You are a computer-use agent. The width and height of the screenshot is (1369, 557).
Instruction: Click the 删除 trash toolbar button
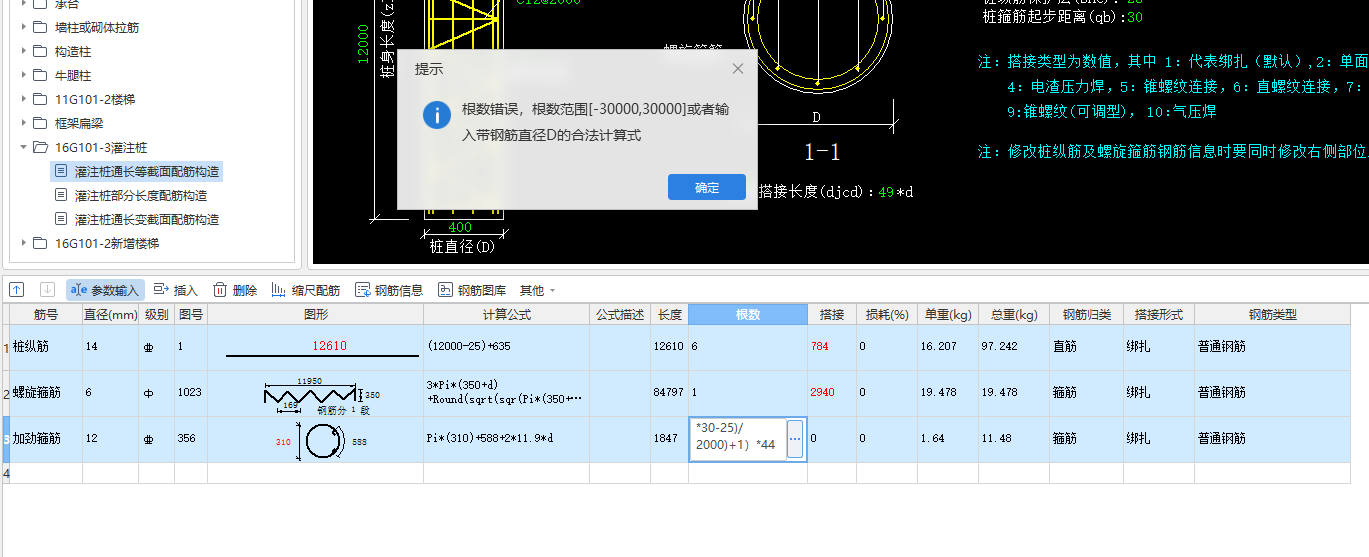pos(235,290)
